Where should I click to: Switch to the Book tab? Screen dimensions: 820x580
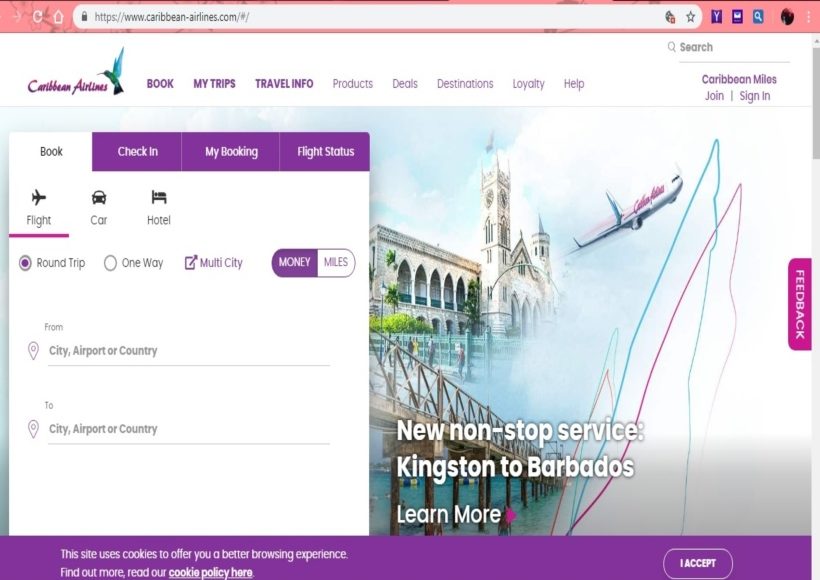pos(51,152)
